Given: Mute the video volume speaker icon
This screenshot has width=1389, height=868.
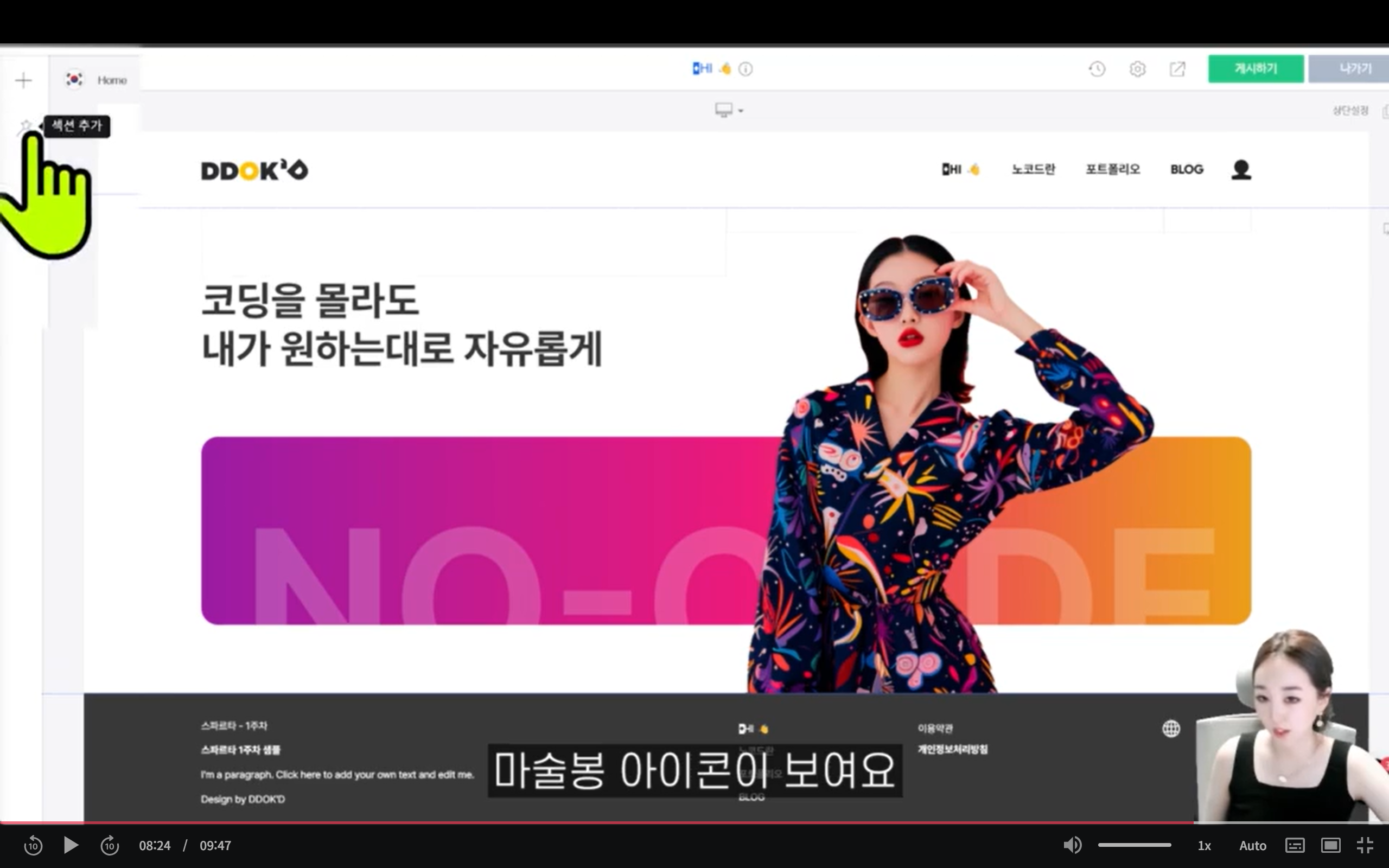Looking at the screenshot, I should (x=1072, y=845).
